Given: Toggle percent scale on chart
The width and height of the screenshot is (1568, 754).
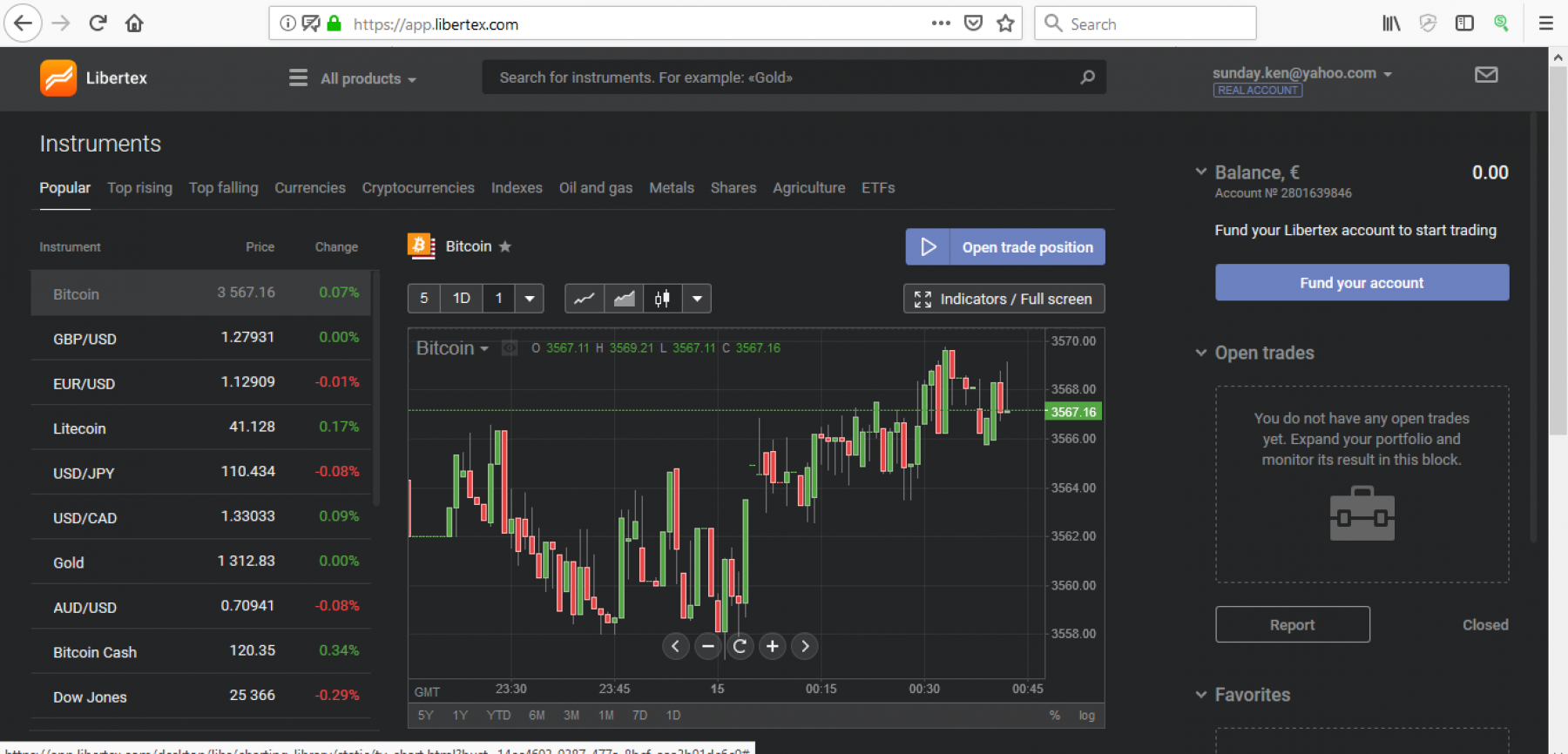Looking at the screenshot, I should pos(1055,716).
